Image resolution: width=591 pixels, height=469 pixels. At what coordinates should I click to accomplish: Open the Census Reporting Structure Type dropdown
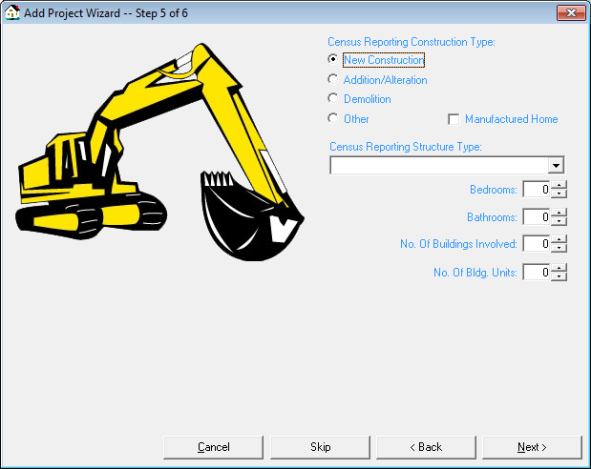coord(556,165)
